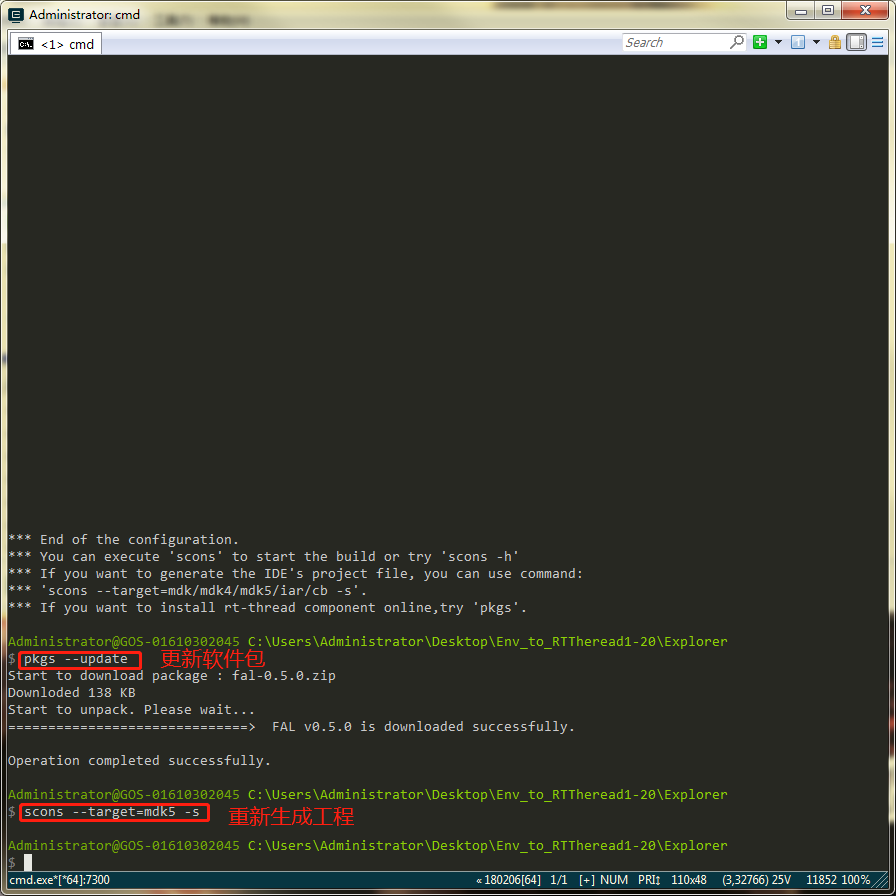Click the 180206[64] version status entry

coord(511,879)
